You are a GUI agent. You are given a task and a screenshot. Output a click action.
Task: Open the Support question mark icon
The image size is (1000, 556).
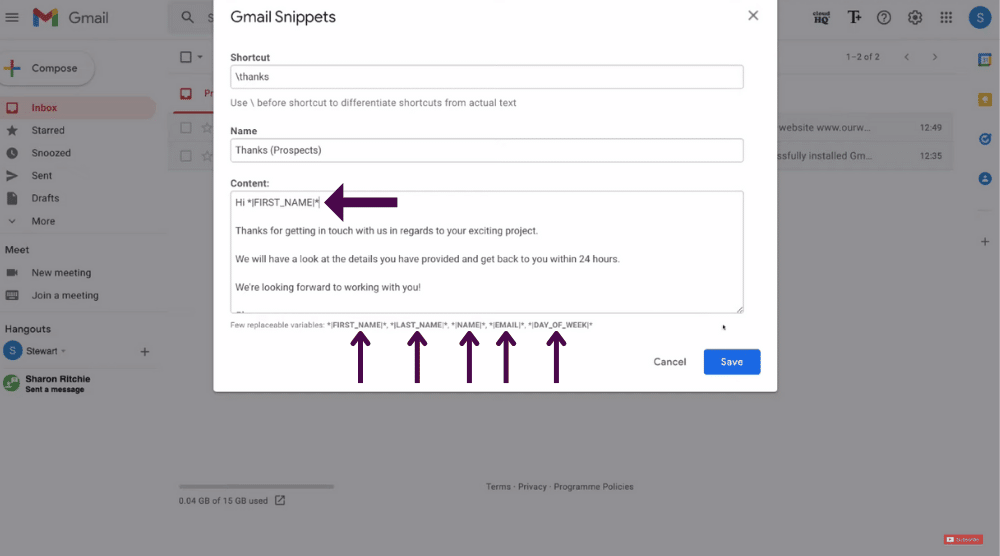[x=884, y=18]
